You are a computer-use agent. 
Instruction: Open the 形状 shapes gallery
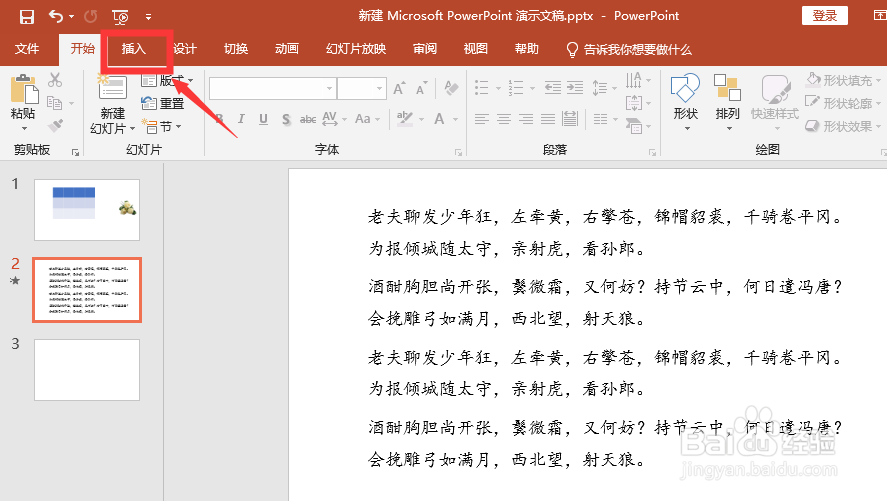[x=686, y=102]
